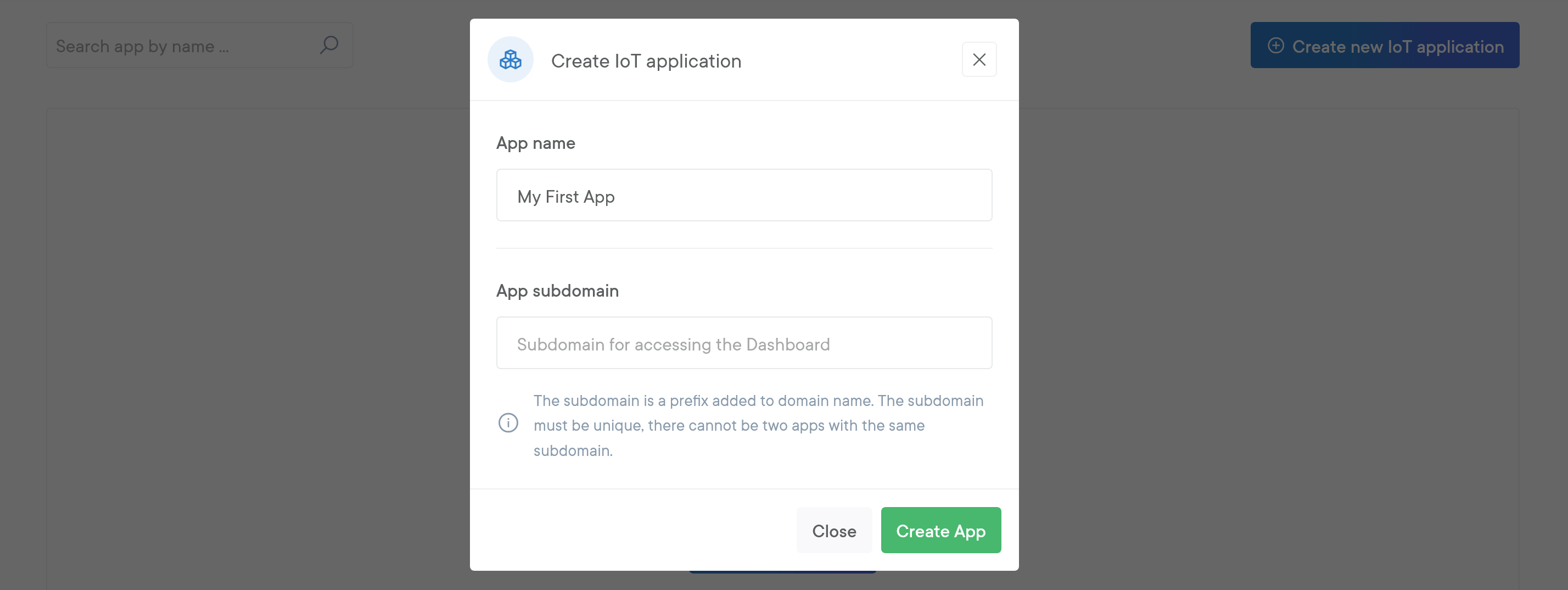1568x590 pixels.
Task: Click the Create IoT application title
Action: [x=646, y=61]
